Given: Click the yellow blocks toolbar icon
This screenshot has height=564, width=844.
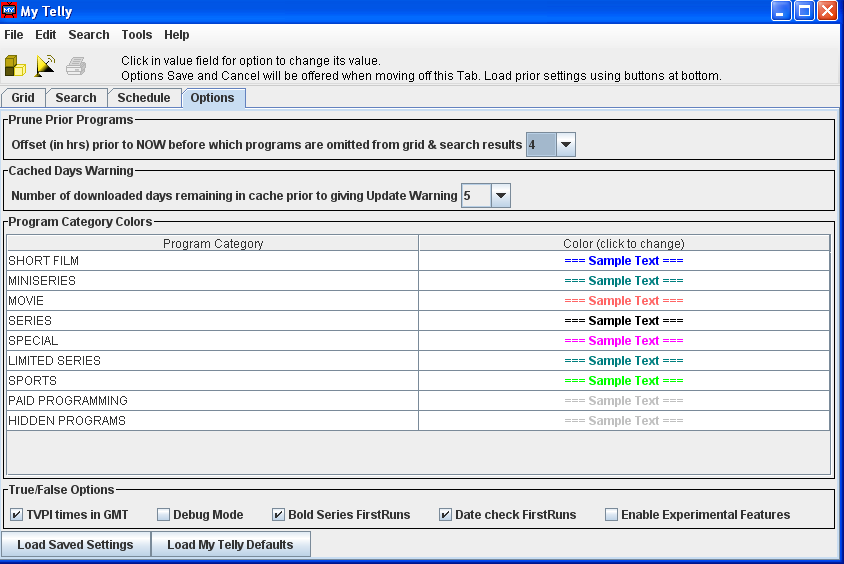Looking at the screenshot, I should point(15,66).
